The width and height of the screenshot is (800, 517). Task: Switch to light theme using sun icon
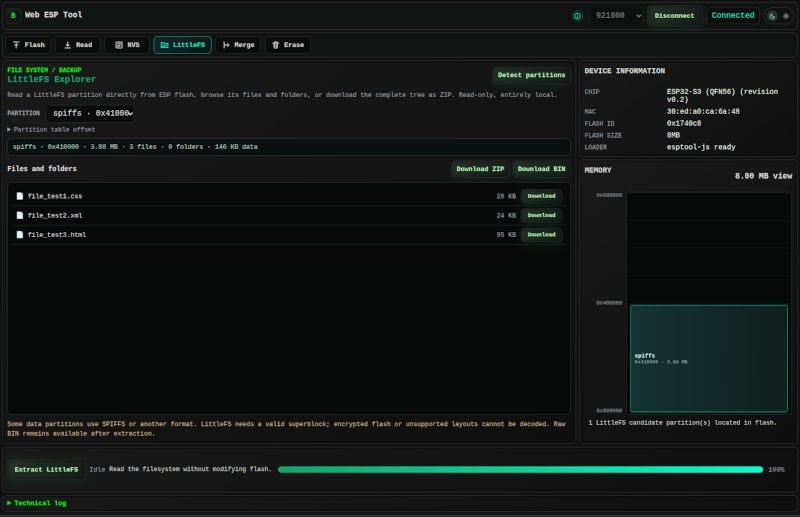pos(786,16)
